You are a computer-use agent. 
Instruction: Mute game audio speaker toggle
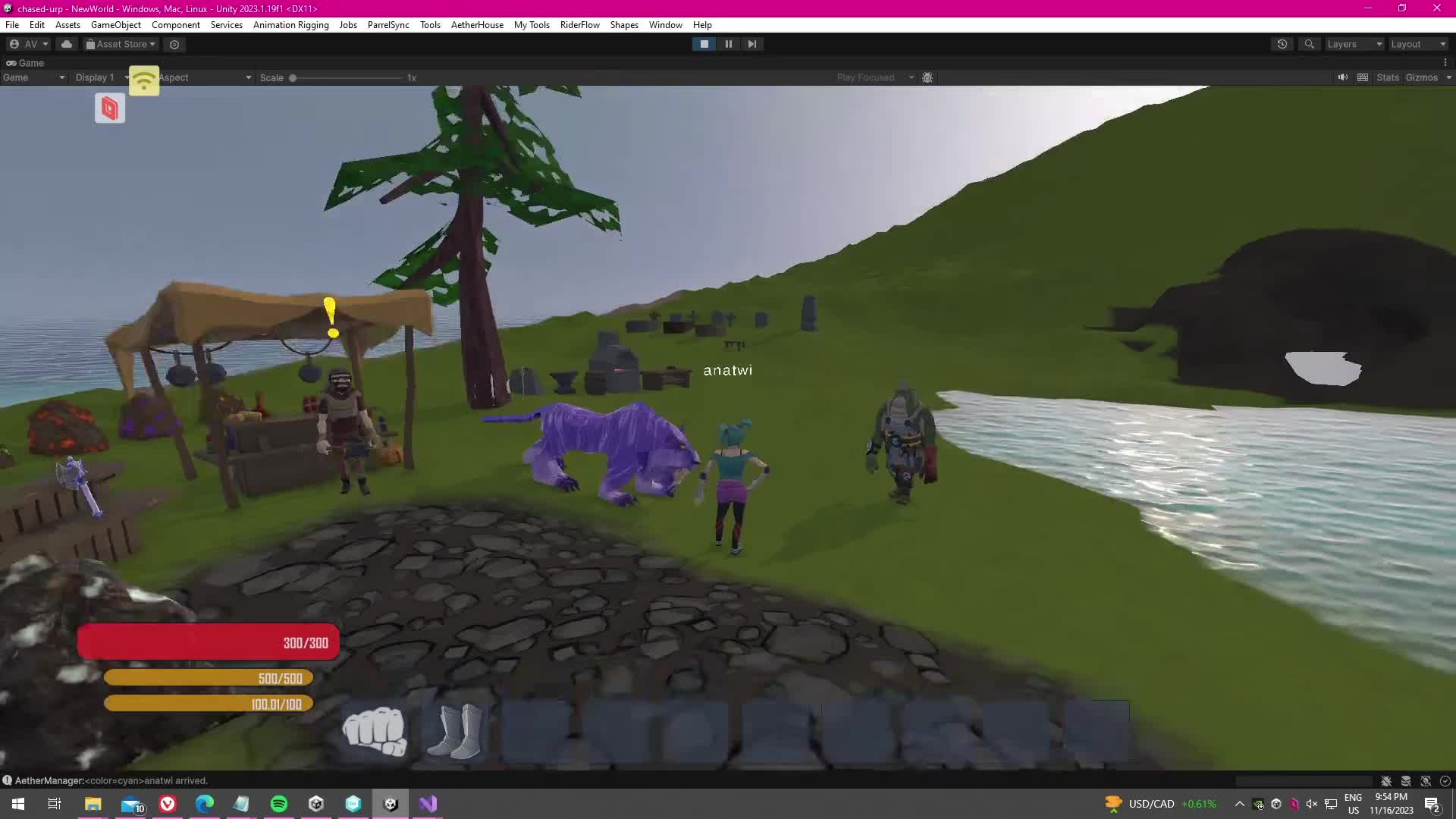tap(1342, 77)
